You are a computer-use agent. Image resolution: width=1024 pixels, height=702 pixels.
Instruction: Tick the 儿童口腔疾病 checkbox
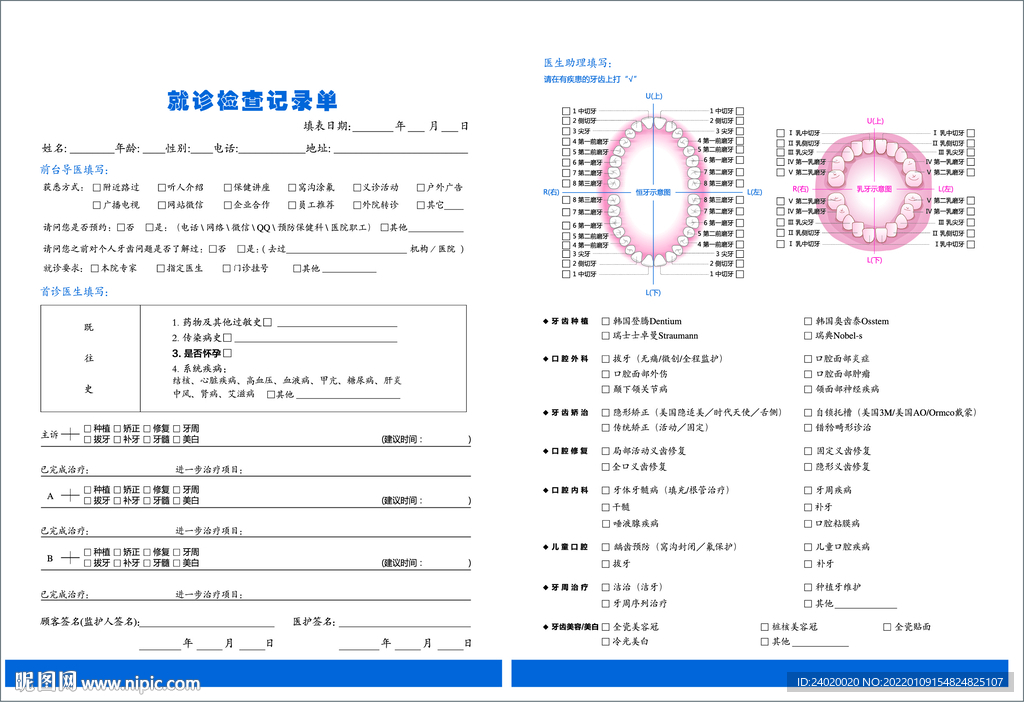(808, 547)
